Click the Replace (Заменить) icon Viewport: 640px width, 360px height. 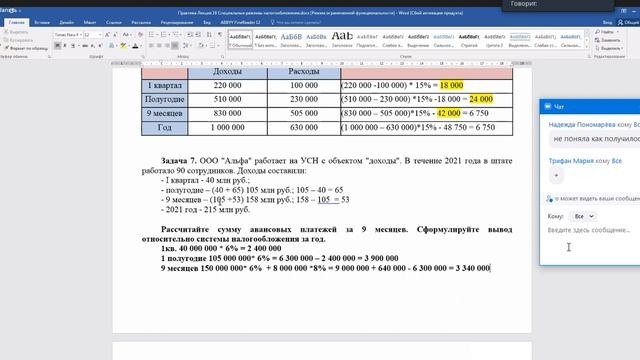(597, 40)
